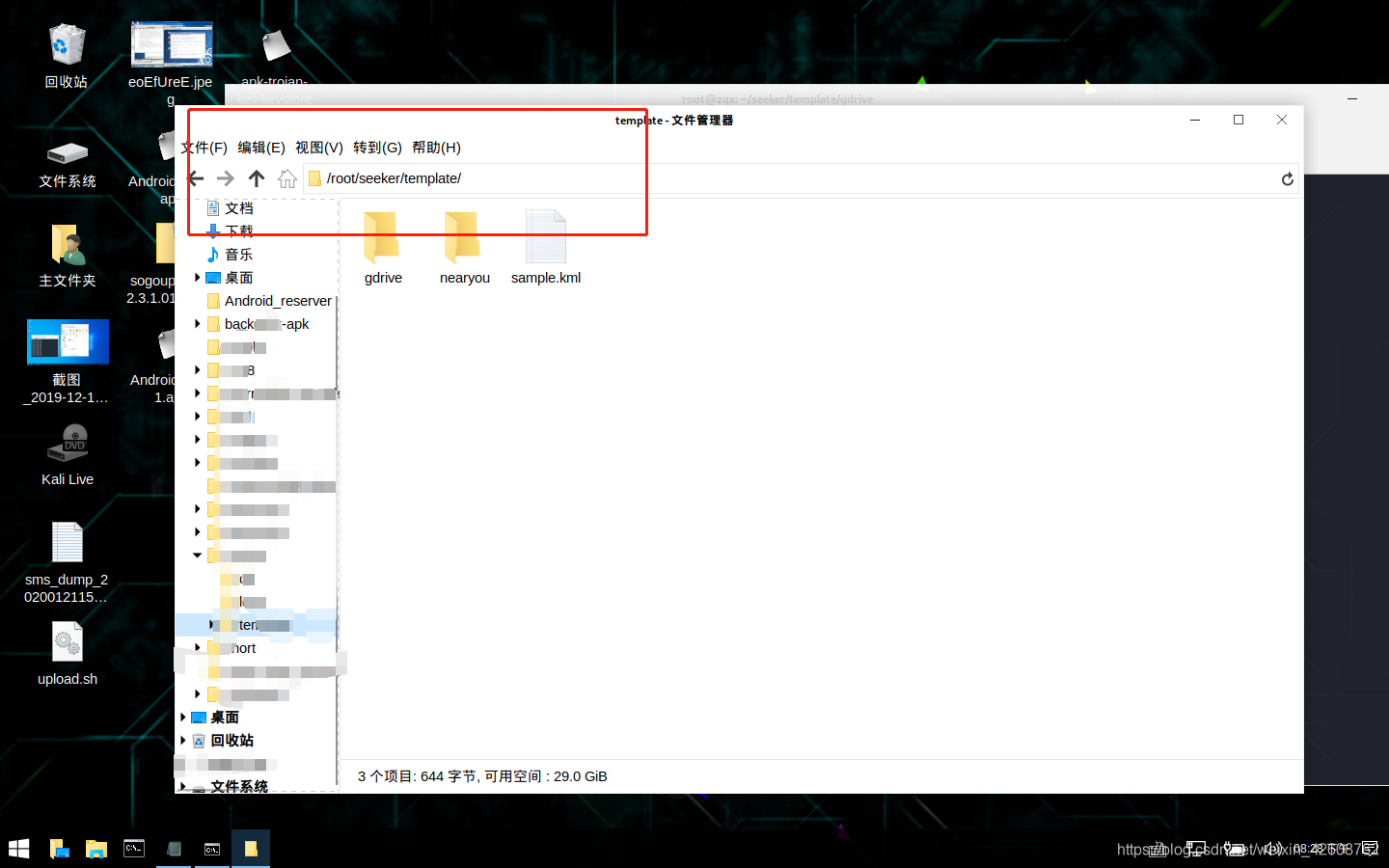1389x868 pixels.
Task: Select the bold 回收站 tree entry
Action: 232,741
